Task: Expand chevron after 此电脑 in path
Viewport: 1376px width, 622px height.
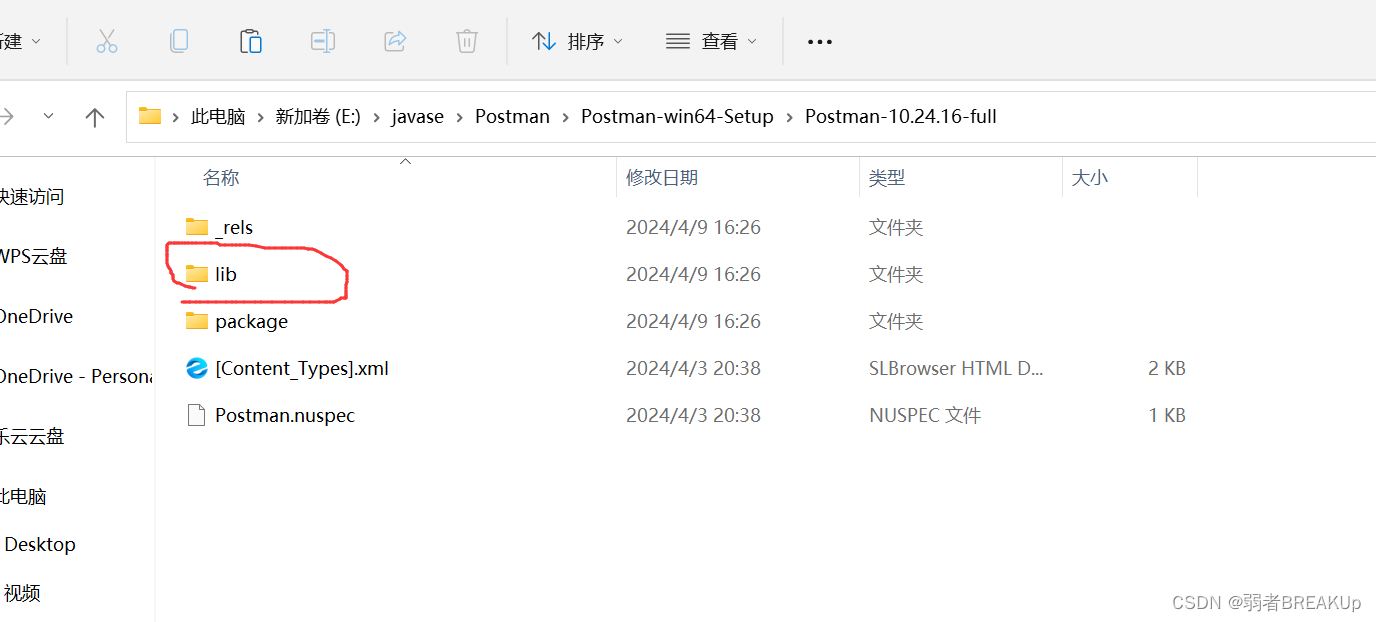Action: point(260,117)
